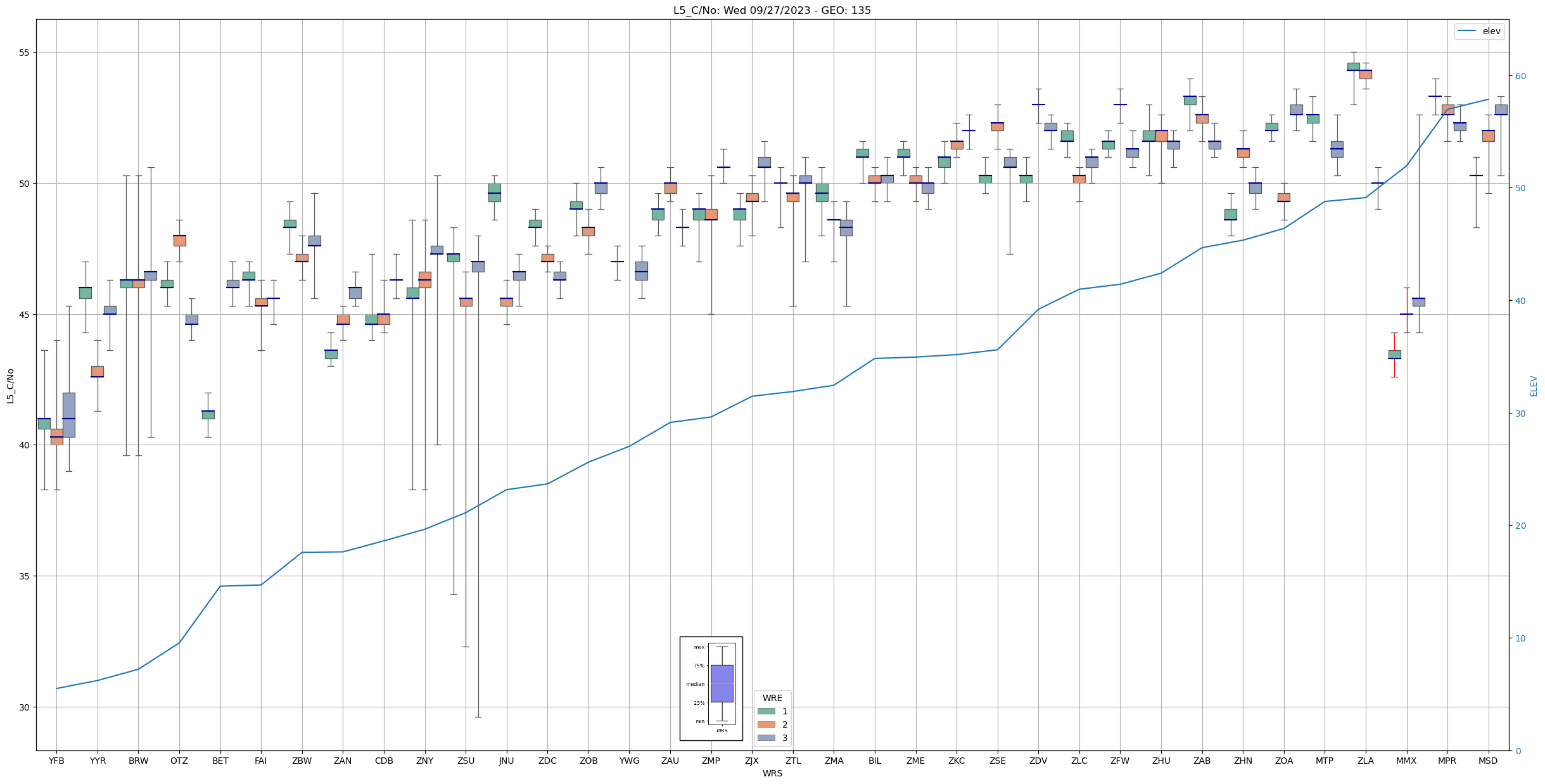Image resolution: width=1545 pixels, height=784 pixels.
Task: Click the ZNY x-axis tick label
Action: point(424,761)
